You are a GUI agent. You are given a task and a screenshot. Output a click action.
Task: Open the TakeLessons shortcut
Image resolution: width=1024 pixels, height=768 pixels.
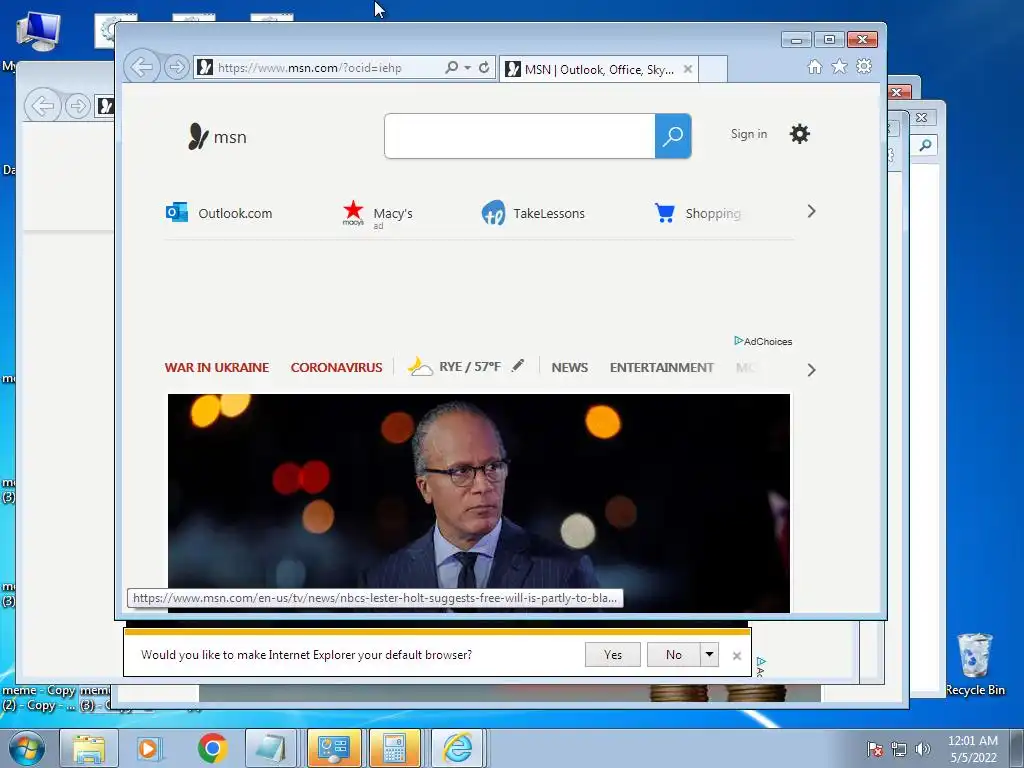pyautogui.click(x=533, y=213)
